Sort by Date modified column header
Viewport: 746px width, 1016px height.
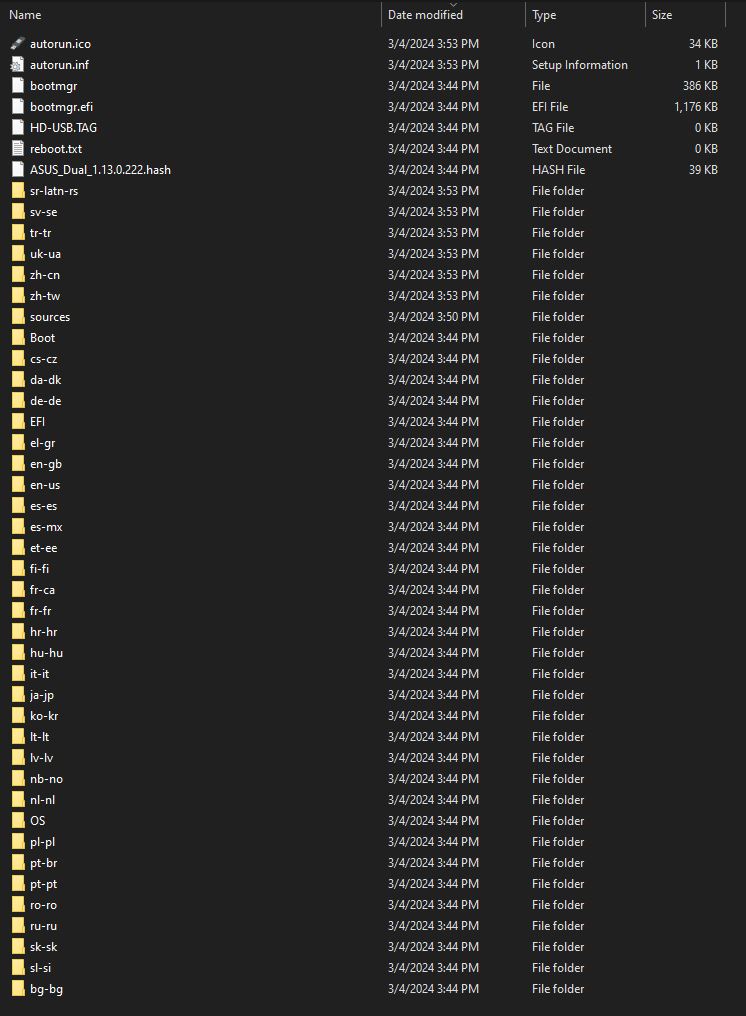425,15
